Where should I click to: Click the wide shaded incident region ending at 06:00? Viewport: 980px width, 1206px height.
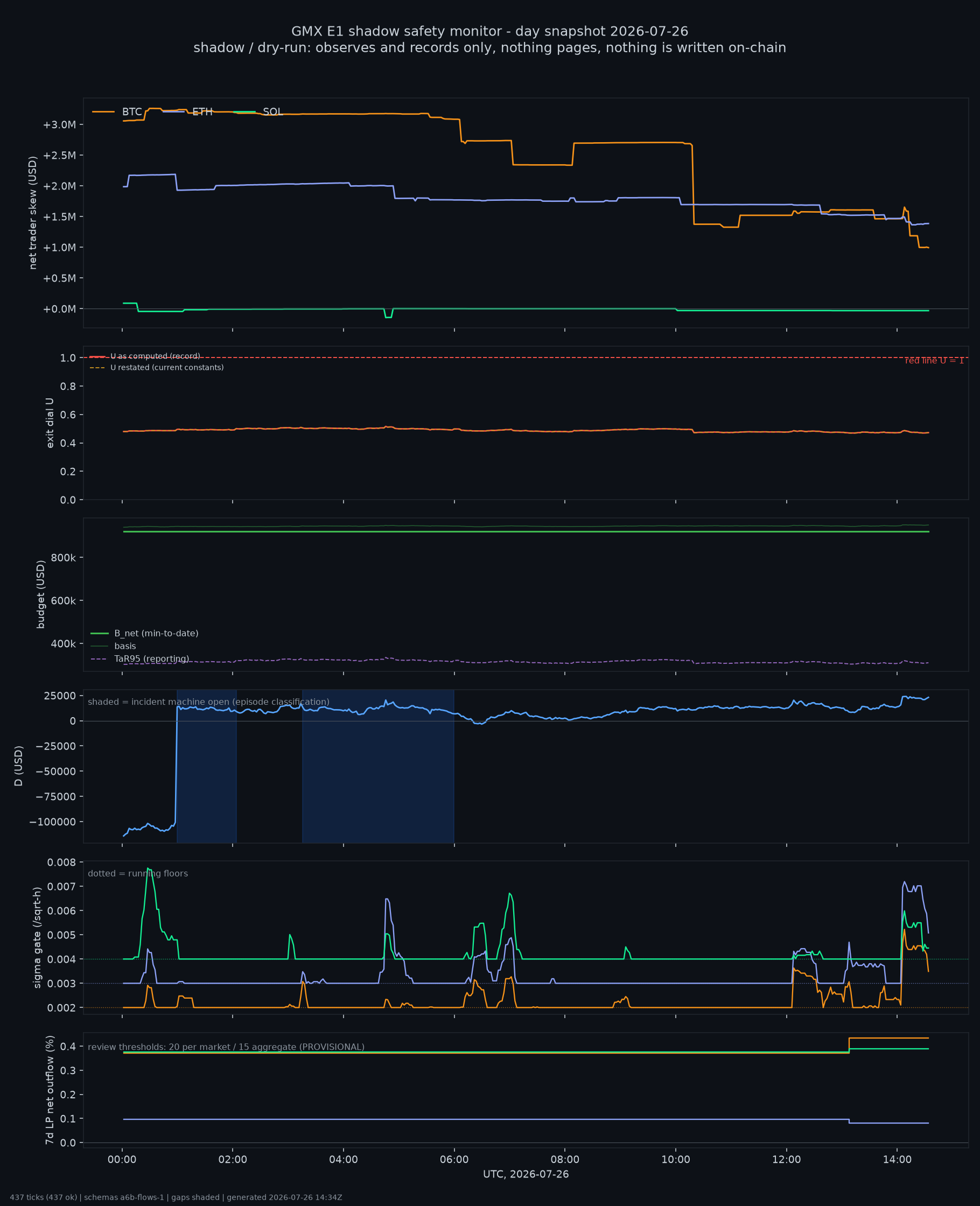click(x=378, y=766)
